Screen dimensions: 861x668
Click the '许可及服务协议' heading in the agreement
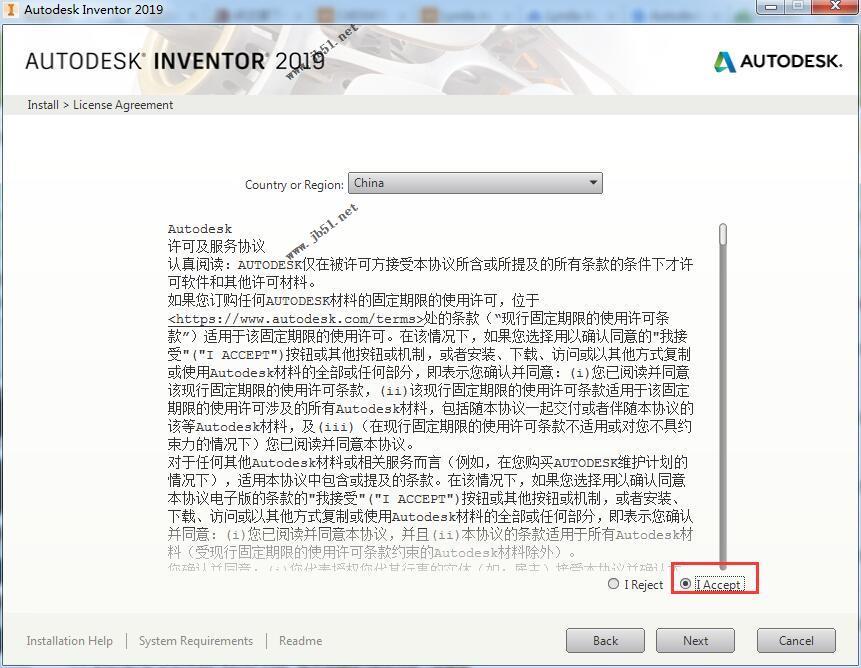pos(217,246)
